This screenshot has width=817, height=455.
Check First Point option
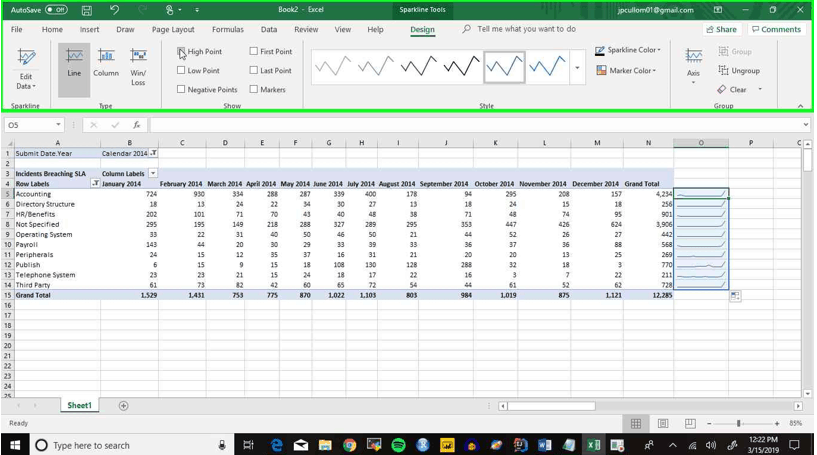(254, 52)
